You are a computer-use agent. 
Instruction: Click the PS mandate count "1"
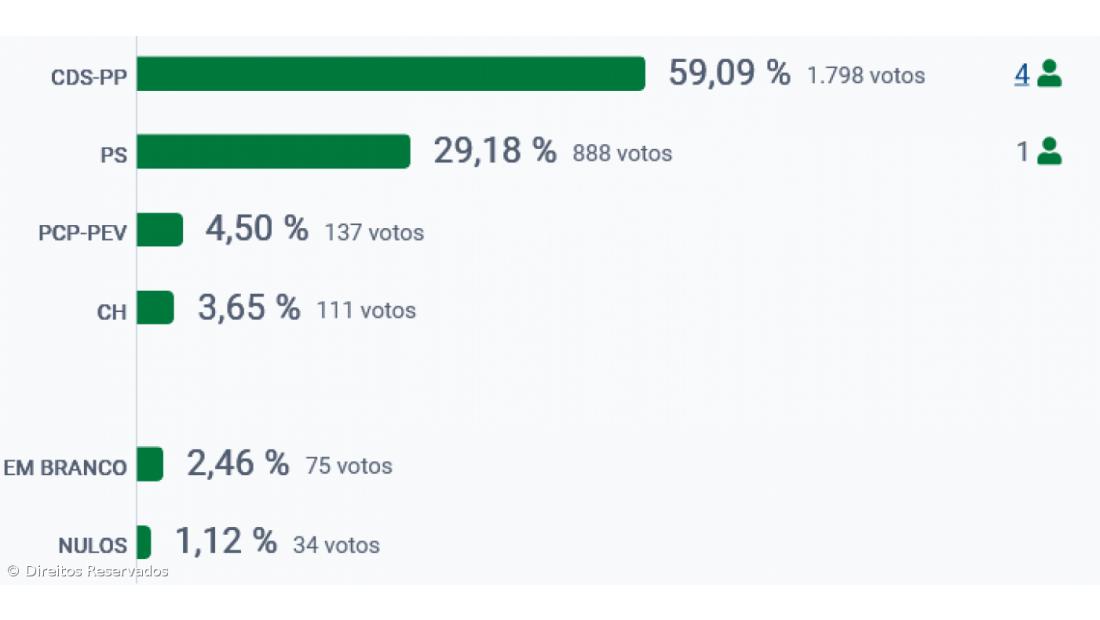pos(1022,152)
